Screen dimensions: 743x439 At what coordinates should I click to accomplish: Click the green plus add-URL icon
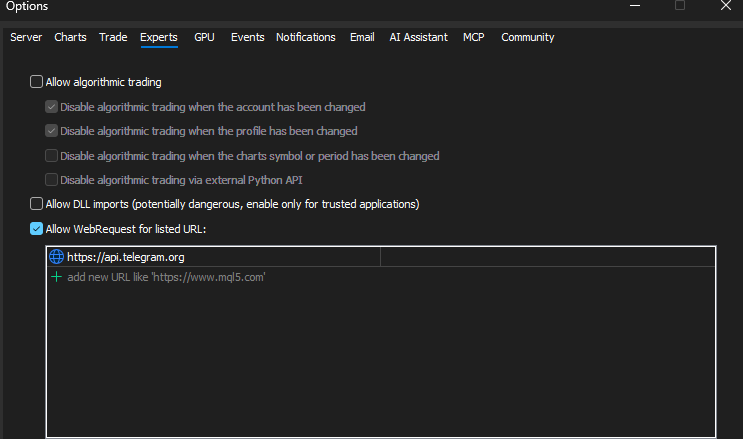(x=56, y=276)
